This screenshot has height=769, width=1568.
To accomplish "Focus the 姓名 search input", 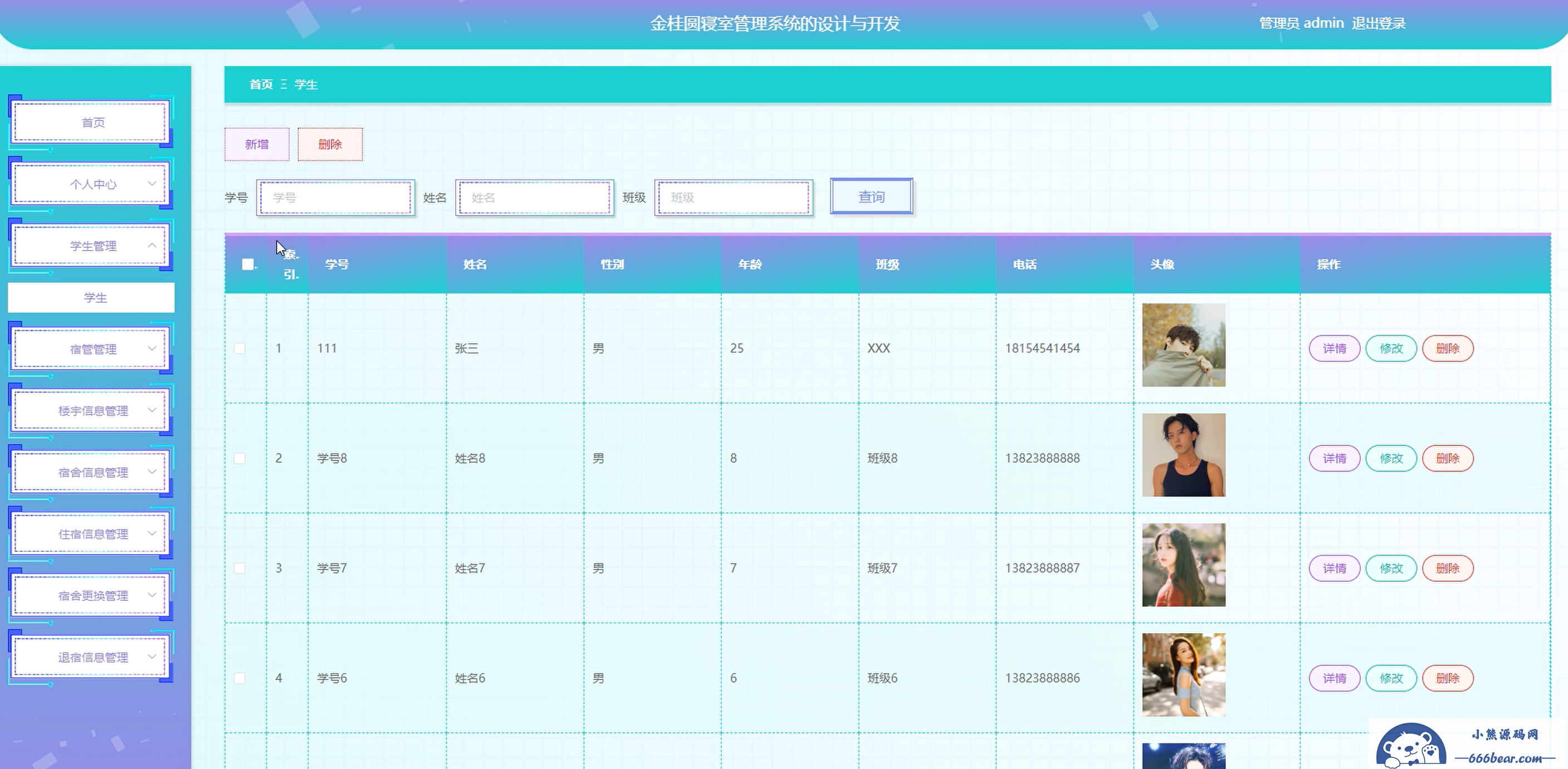I will point(534,198).
